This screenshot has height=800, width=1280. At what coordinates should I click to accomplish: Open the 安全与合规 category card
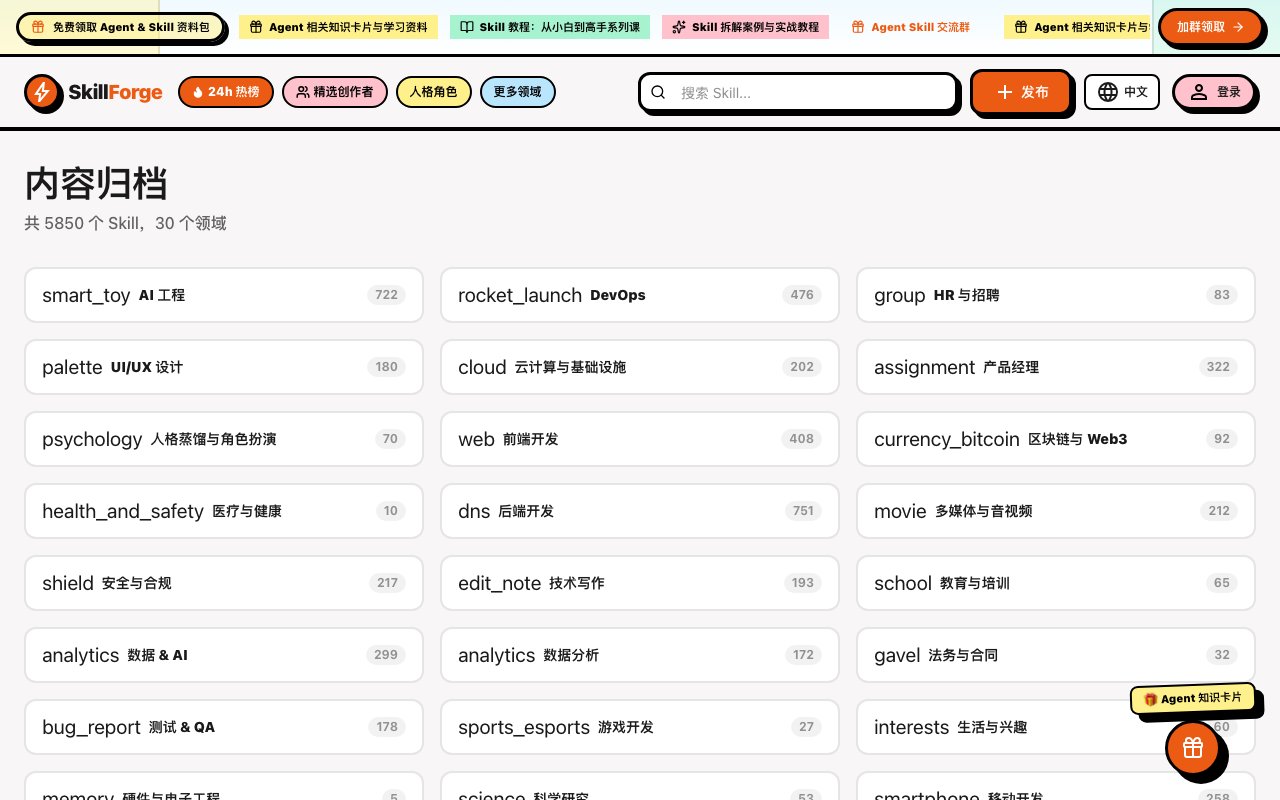coord(224,583)
